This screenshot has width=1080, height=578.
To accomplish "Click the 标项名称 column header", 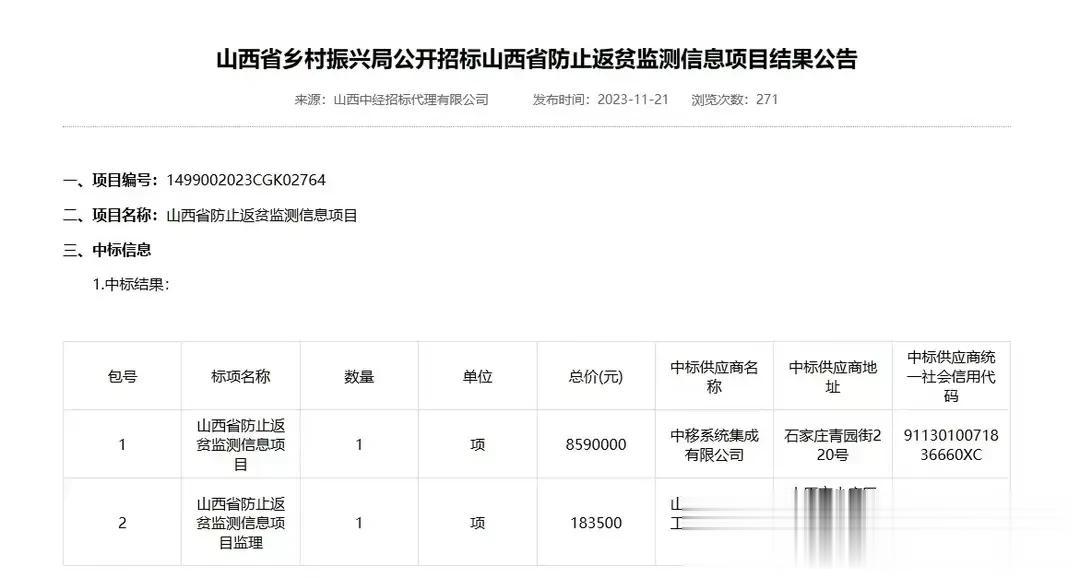I will (x=240, y=376).
